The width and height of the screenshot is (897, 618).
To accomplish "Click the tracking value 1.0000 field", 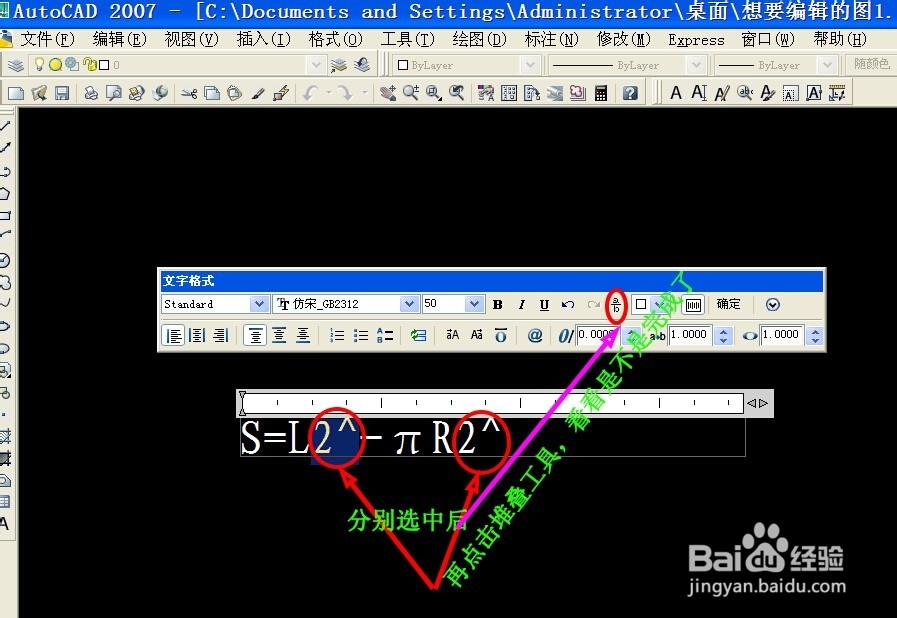I will (x=690, y=335).
